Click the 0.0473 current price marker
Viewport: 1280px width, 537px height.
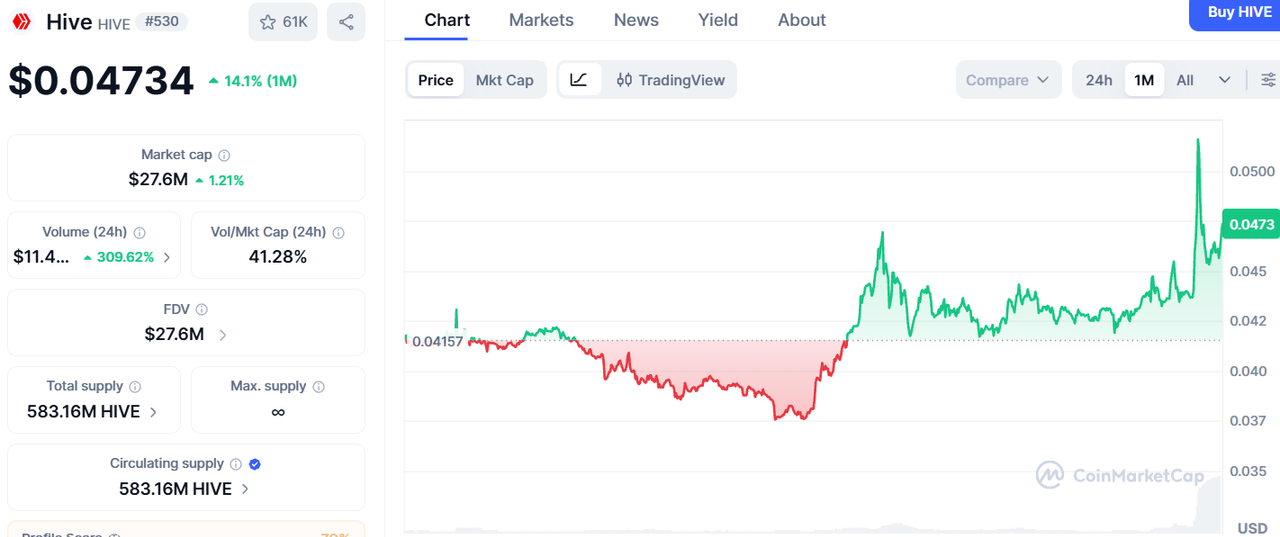point(1251,224)
